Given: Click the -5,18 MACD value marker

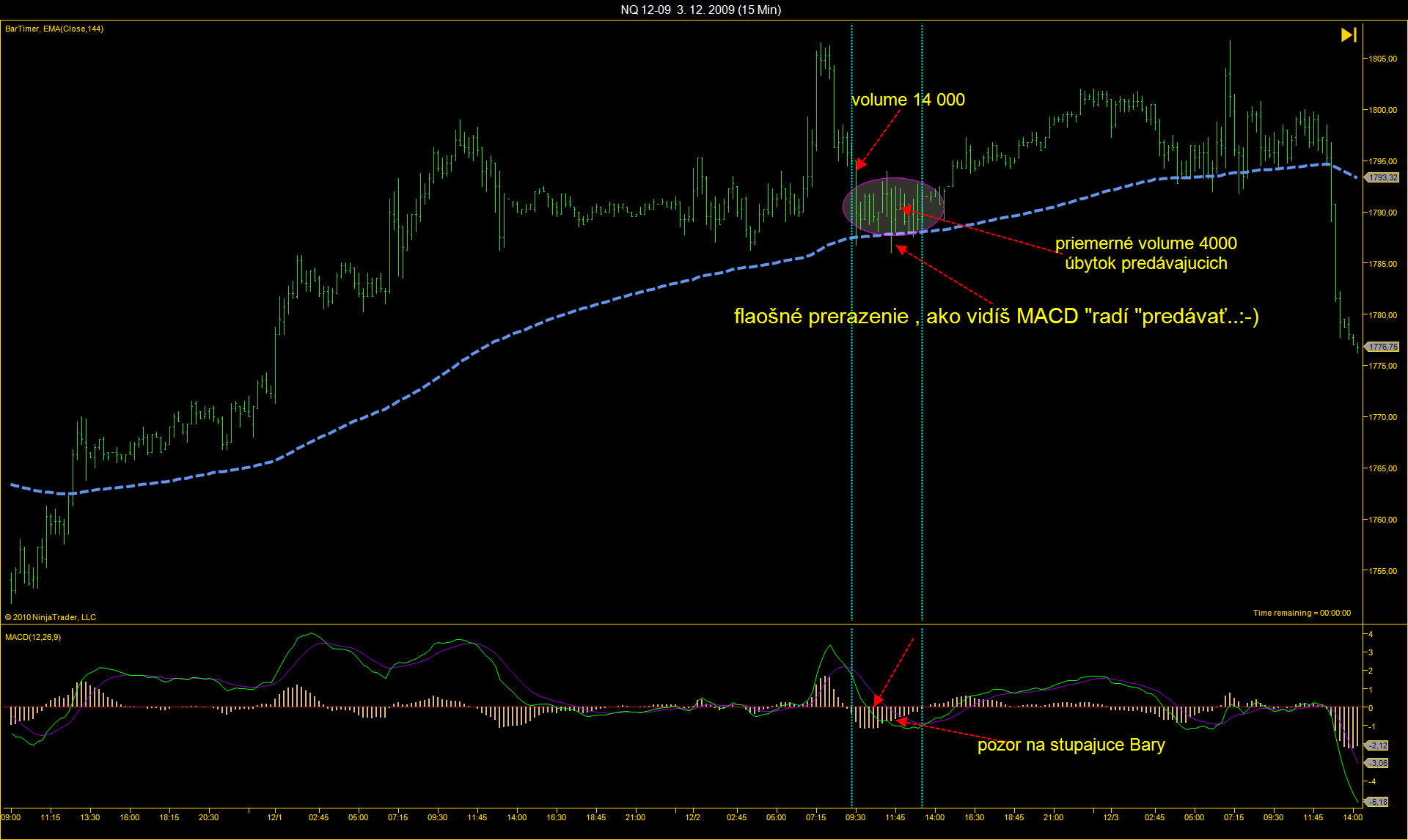Looking at the screenshot, I should click(x=1378, y=802).
